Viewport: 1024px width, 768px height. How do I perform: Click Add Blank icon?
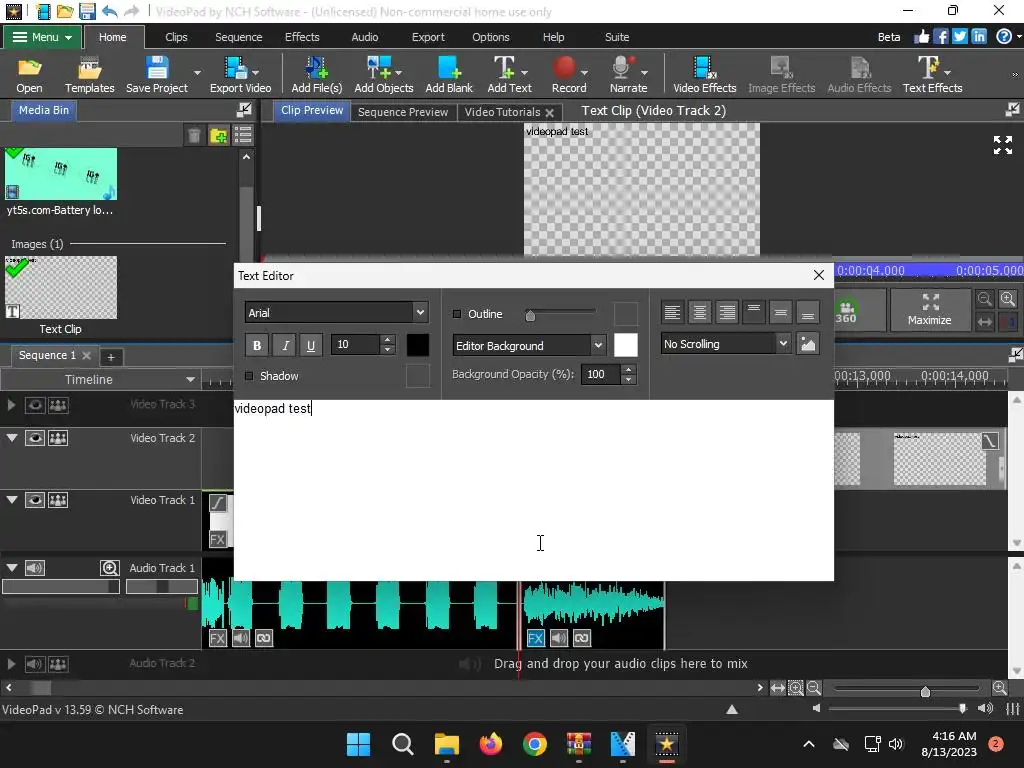(x=449, y=68)
